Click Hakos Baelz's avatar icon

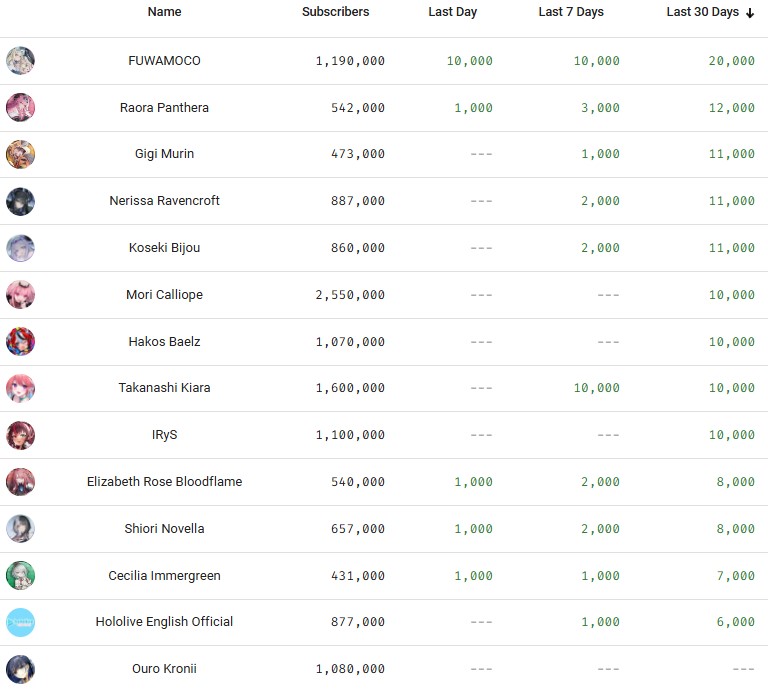(20, 342)
